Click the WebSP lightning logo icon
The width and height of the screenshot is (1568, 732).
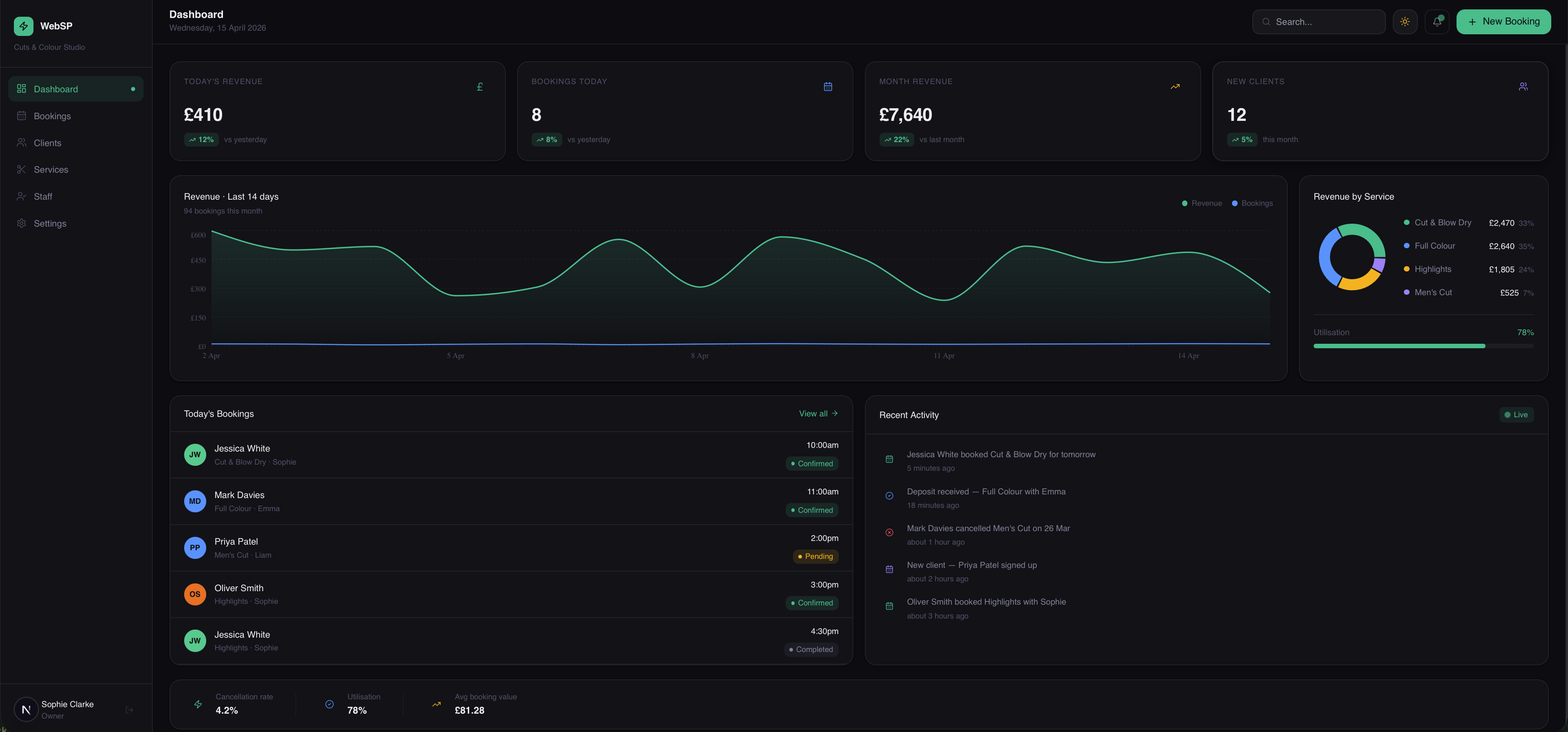[x=24, y=26]
